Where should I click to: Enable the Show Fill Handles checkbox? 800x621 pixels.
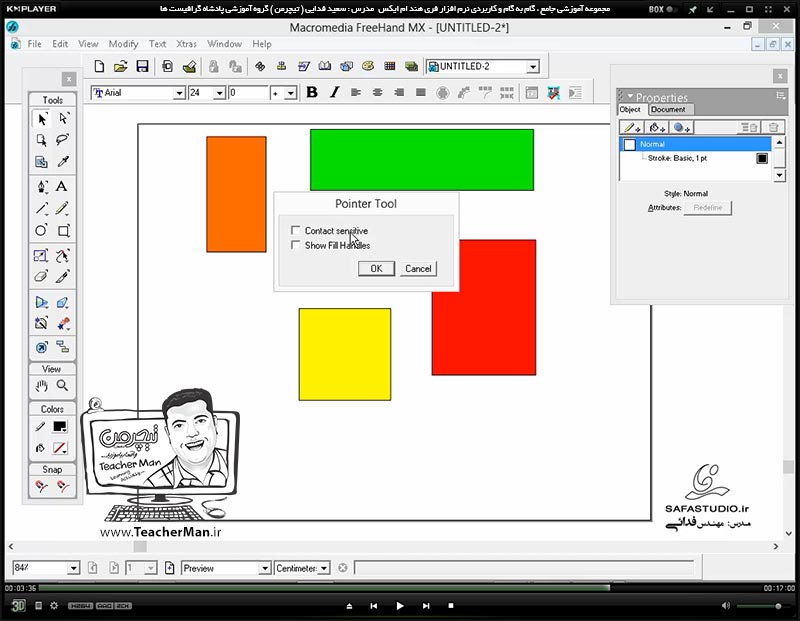coord(295,245)
